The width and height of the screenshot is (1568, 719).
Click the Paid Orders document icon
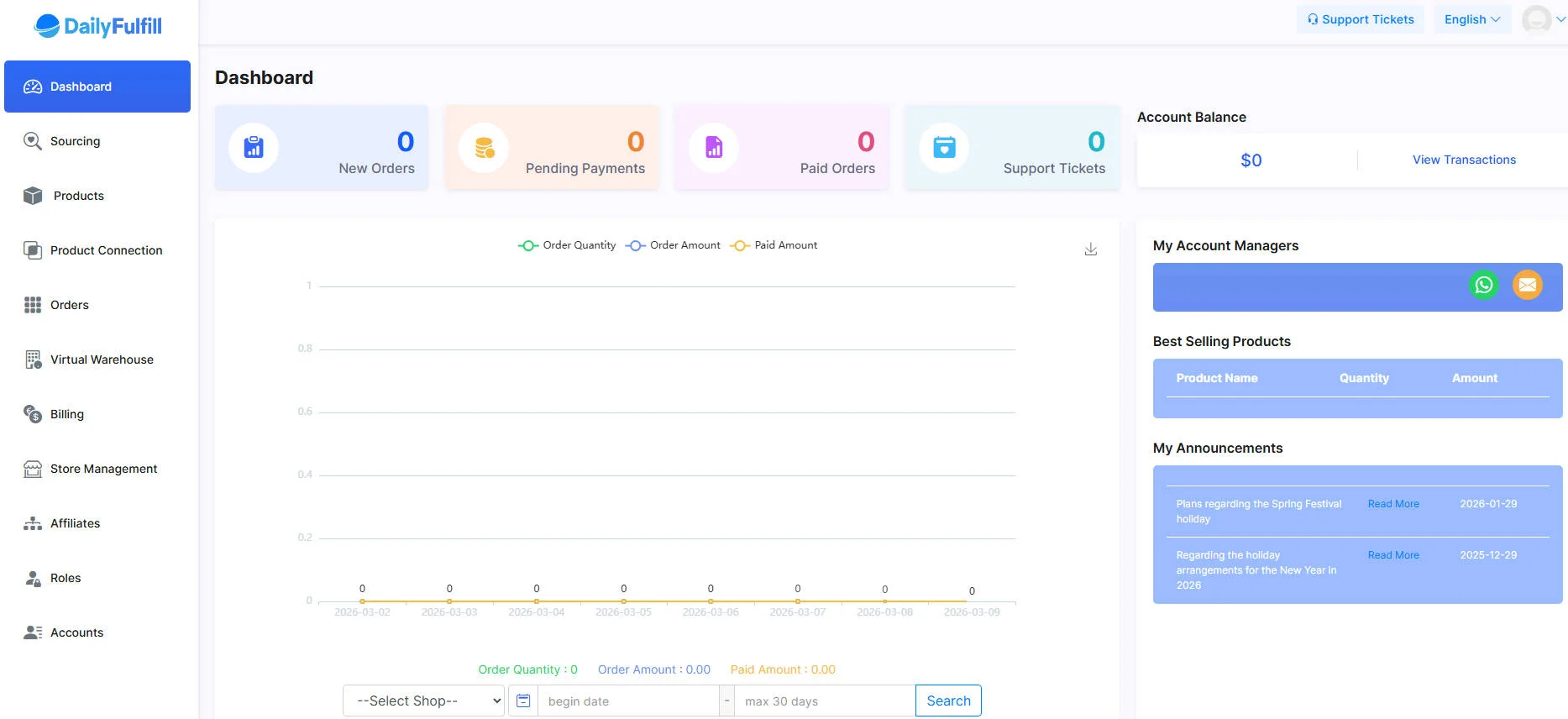pyautogui.click(x=714, y=148)
